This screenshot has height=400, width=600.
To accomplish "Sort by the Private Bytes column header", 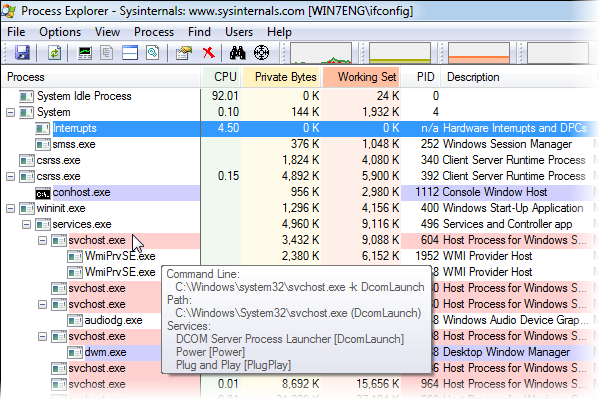I will coord(282,77).
